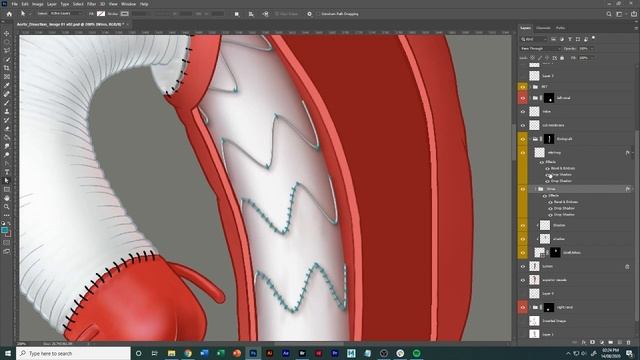Viewport: 640px width, 360px height.
Task: Open the Image menu
Action: coord(38,4)
